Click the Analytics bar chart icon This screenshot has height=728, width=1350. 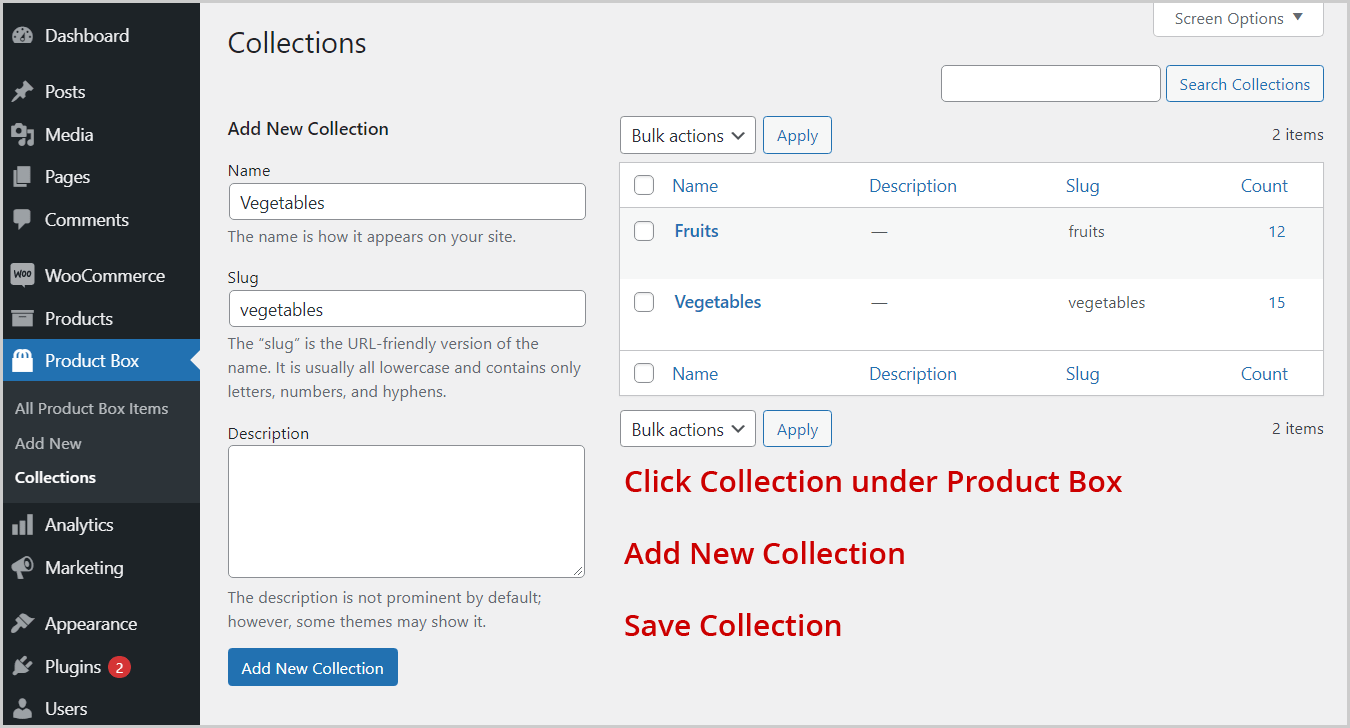23,525
